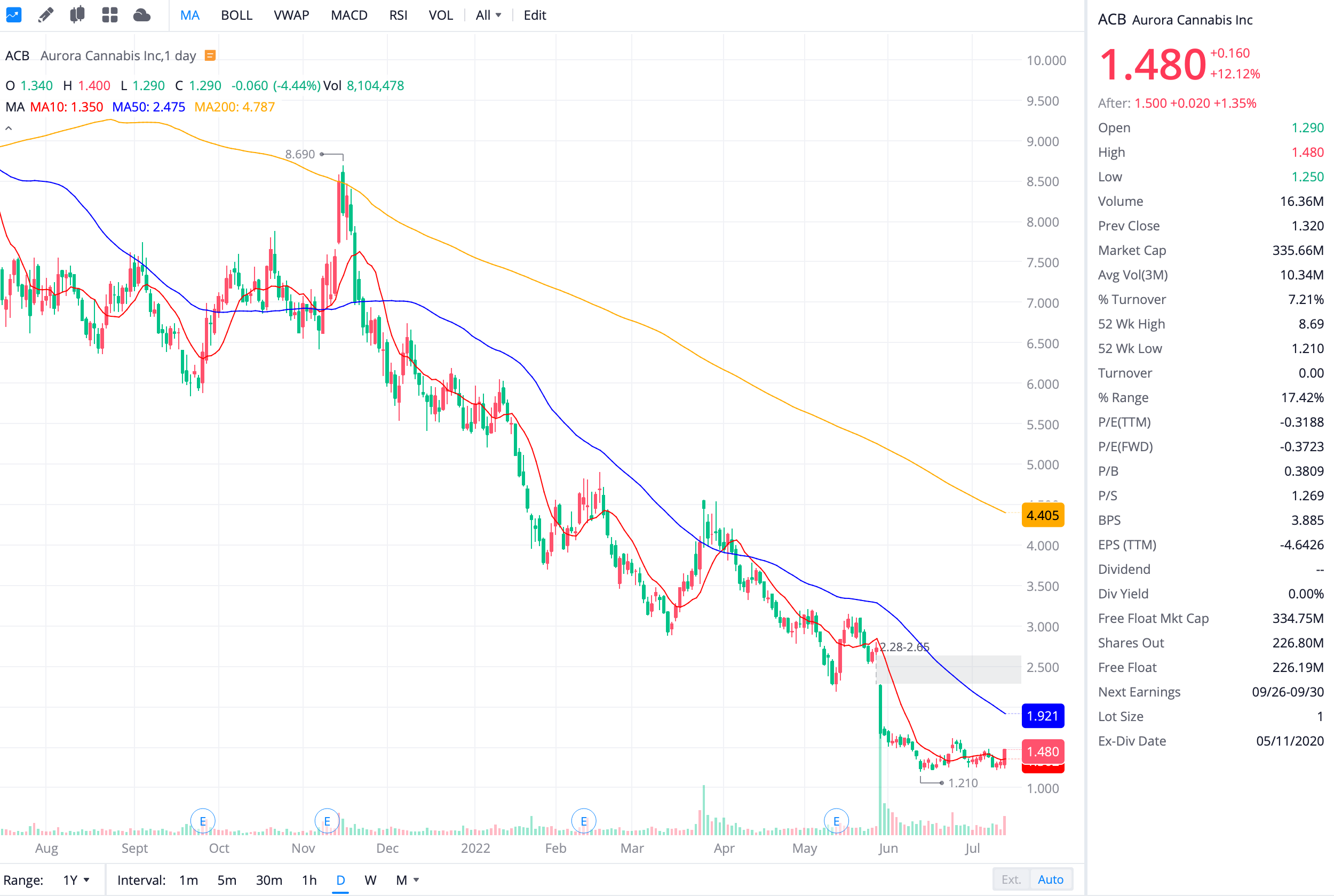Expand the M interval dropdown arrow

click(x=416, y=880)
